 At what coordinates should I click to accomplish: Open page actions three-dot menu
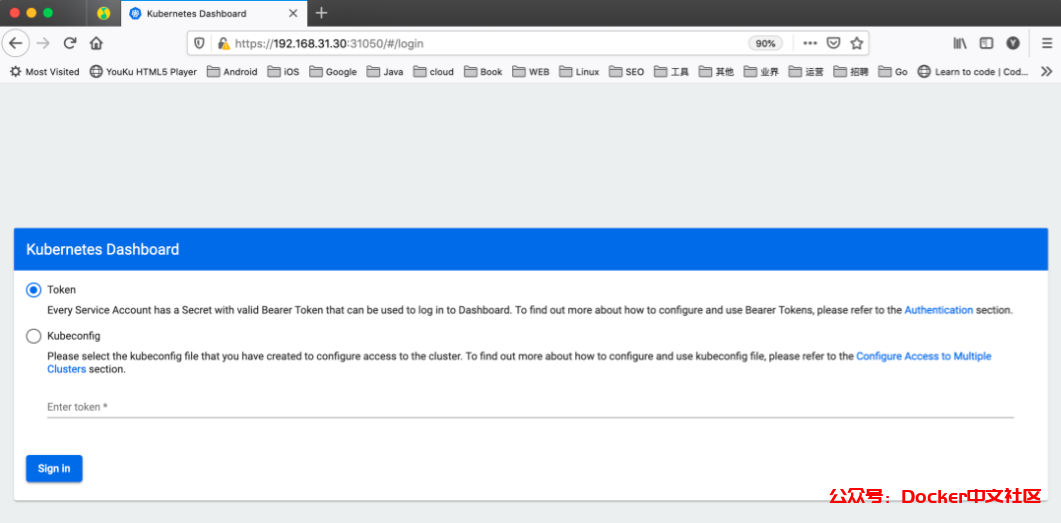(810, 43)
